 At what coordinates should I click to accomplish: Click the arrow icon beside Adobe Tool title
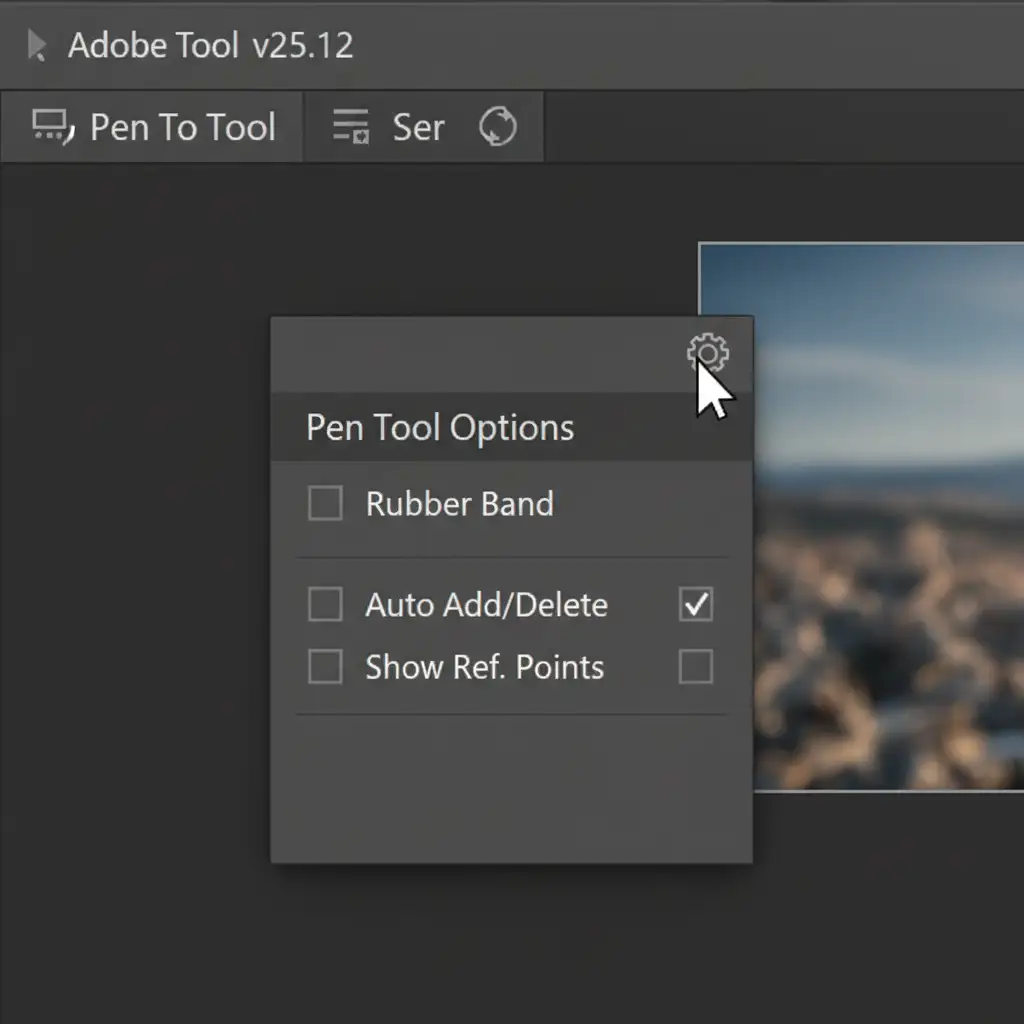pyautogui.click(x=37, y=46)
